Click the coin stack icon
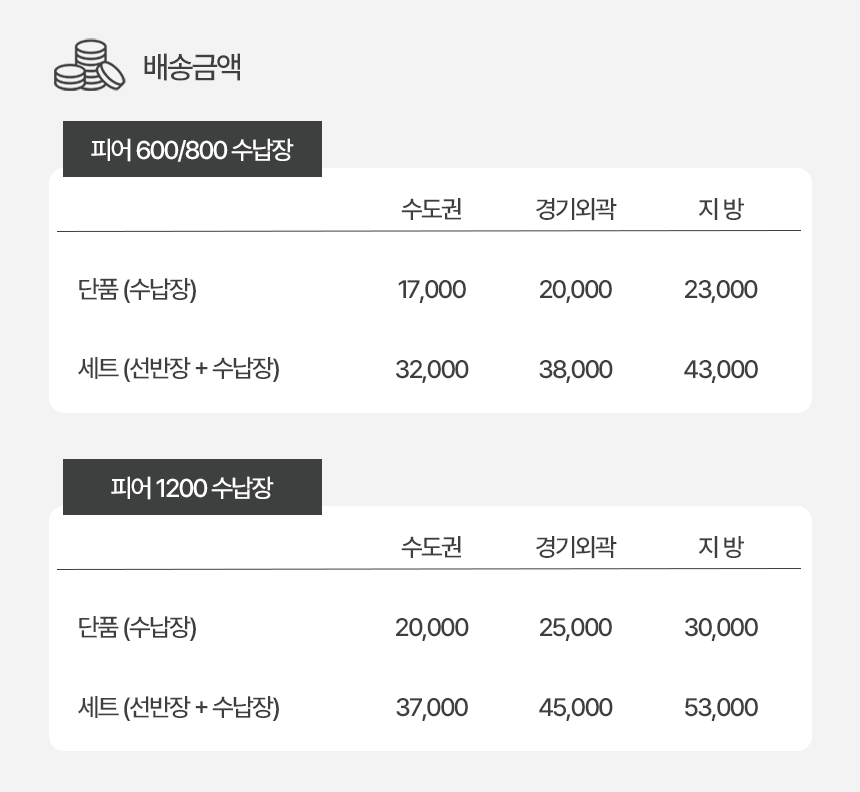The image size is (860, 792). click(89, 66)
